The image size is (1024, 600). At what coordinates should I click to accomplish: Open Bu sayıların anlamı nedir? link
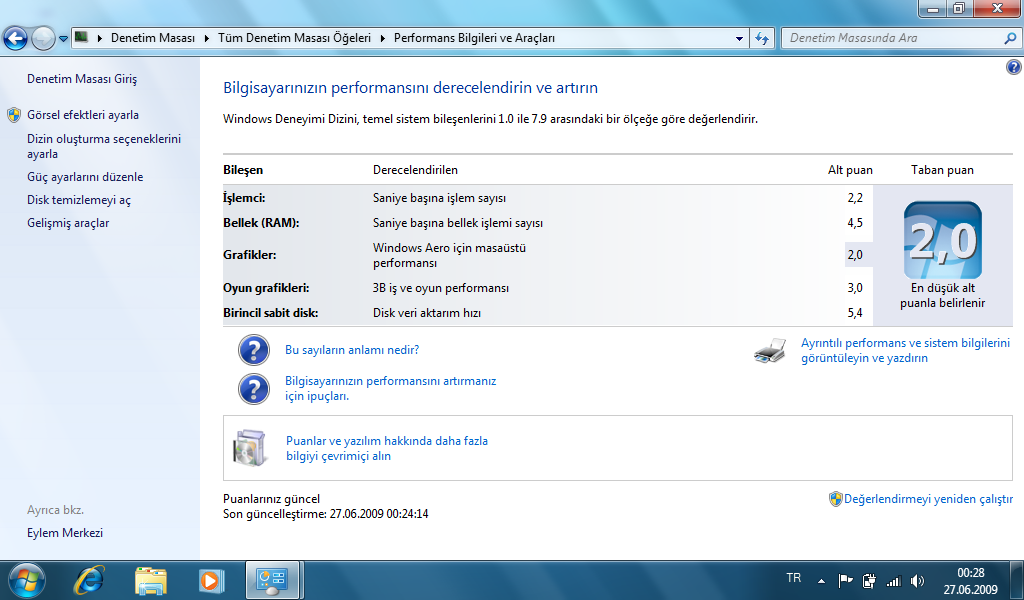(x=352, y=350)
